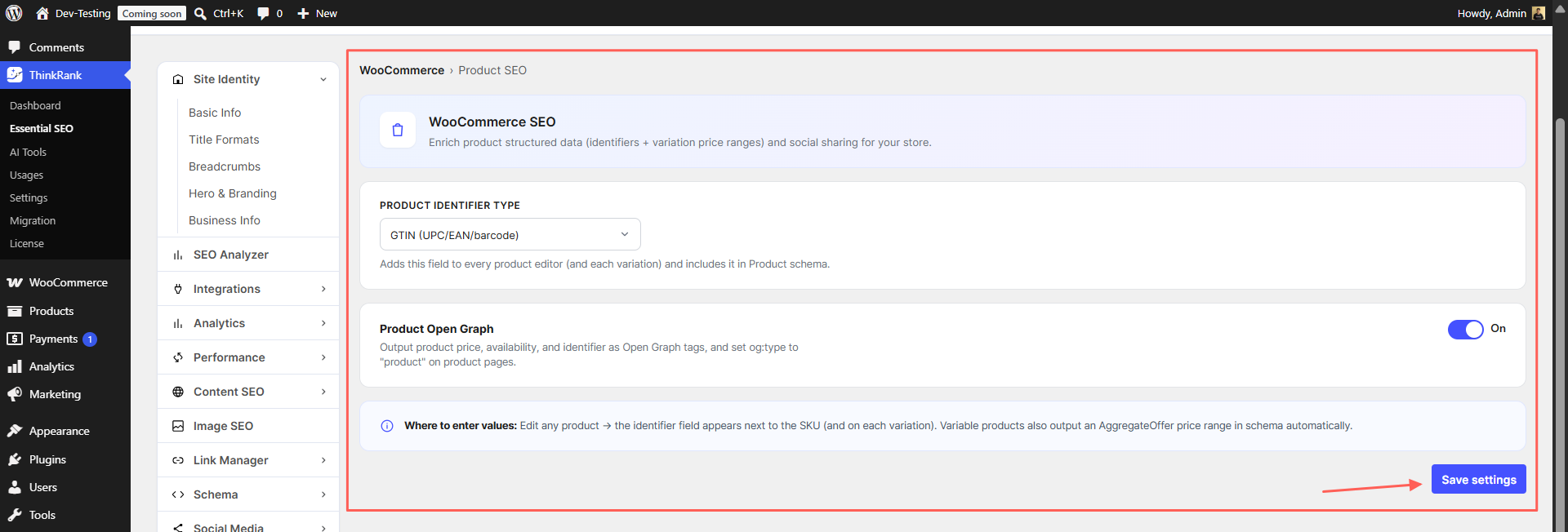Screen dimensions: 1568x532
Task: Click the Users person icon
Action: (15, 487)
